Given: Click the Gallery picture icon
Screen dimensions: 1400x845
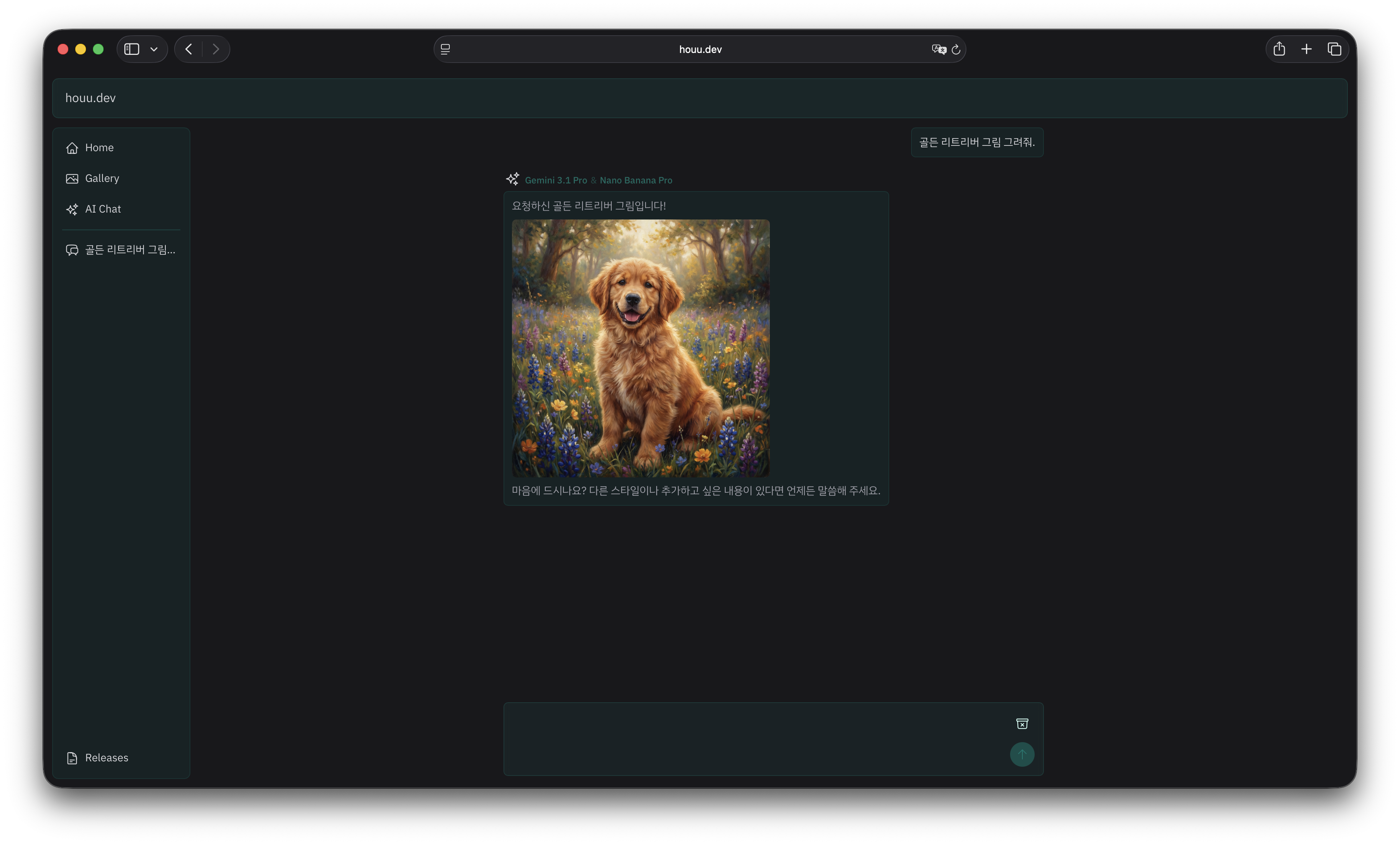Looking at the screenshot, I should [x=72, y=178].
